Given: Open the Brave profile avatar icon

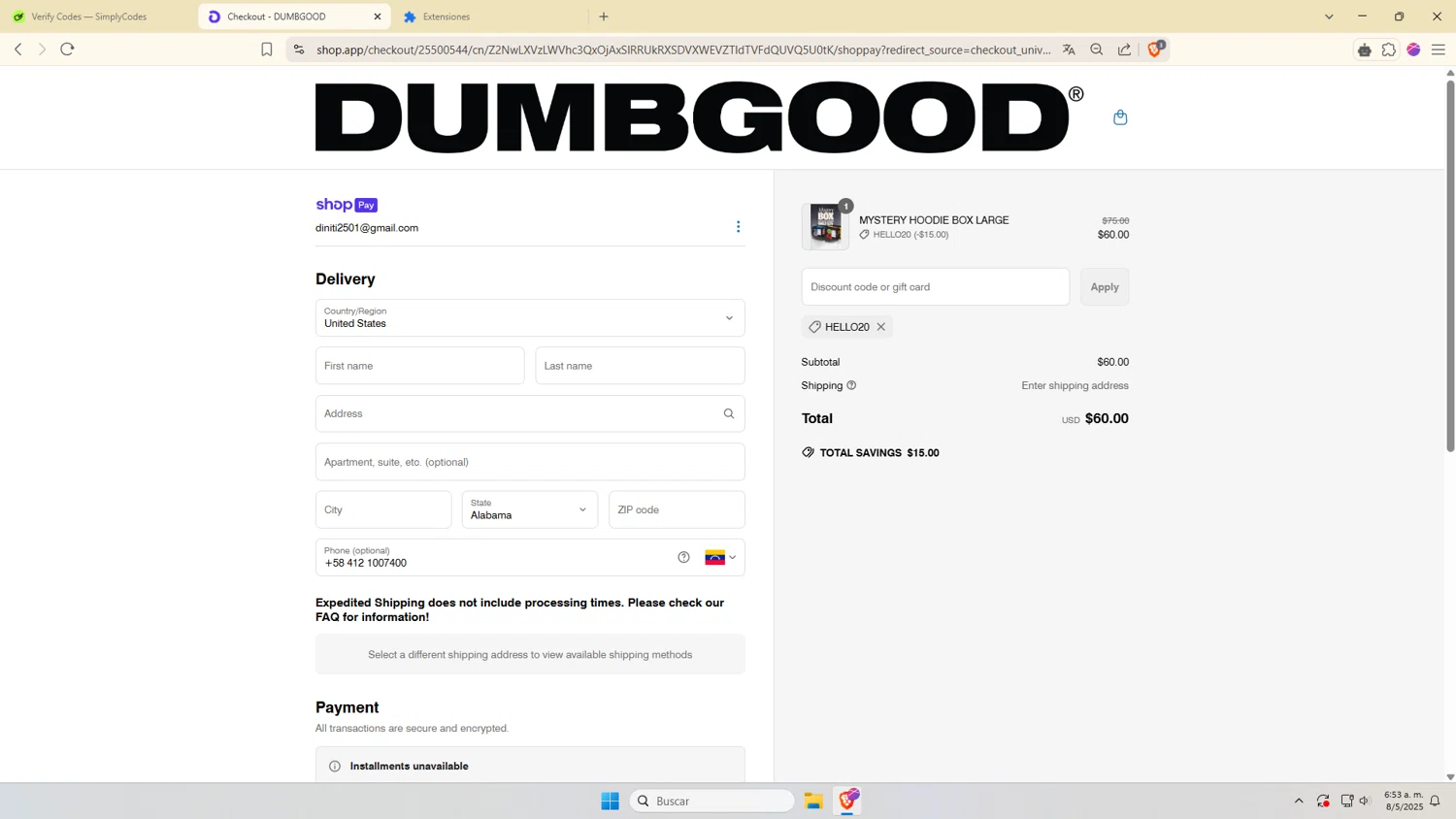Looking at the screenshot, I should click(x=1413, y=49).
